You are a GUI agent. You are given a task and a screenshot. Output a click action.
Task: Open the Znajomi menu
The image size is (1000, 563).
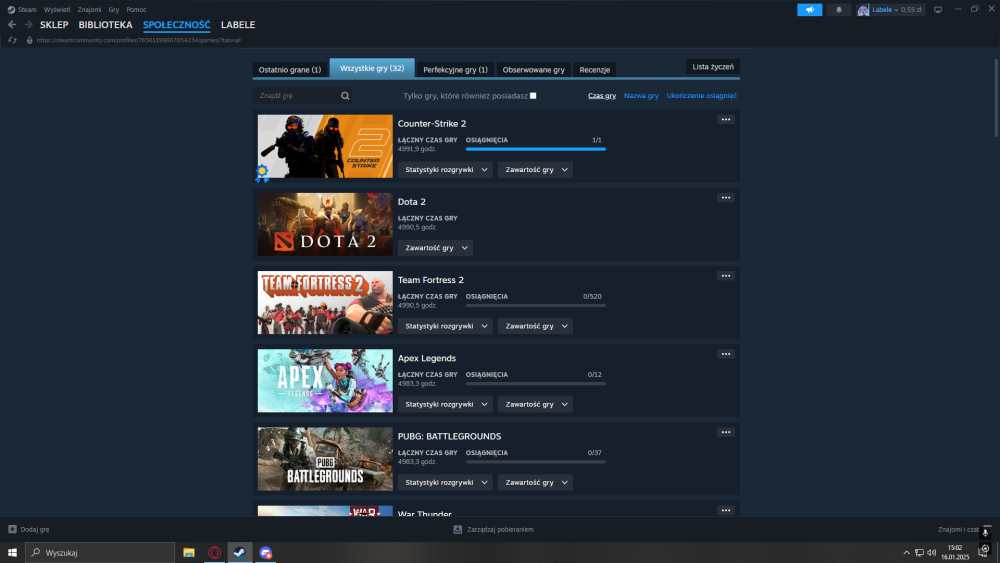click(89, 10)
